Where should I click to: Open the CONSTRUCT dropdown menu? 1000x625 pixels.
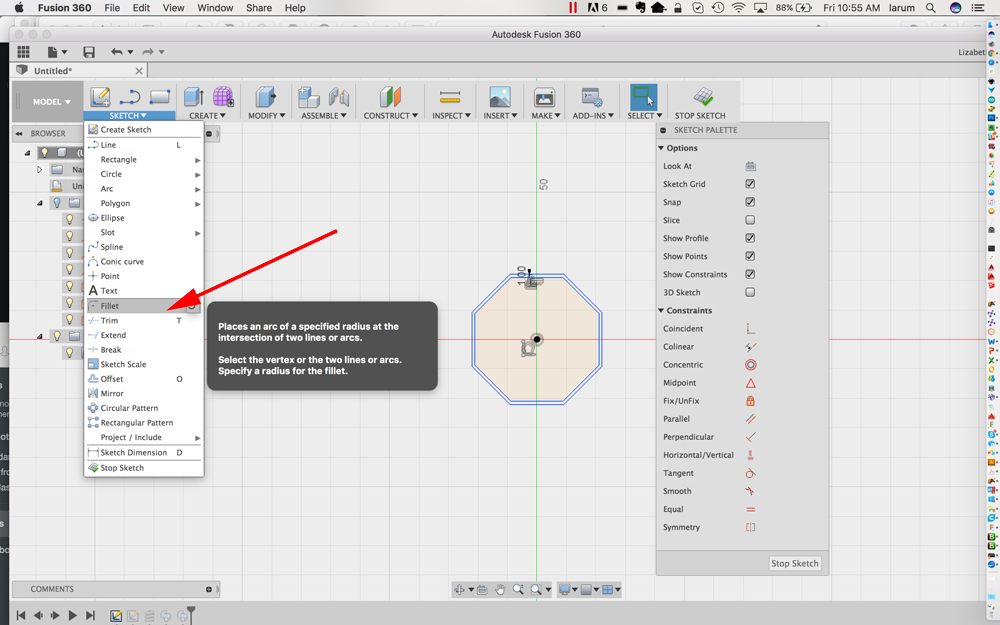pos(391,115)
